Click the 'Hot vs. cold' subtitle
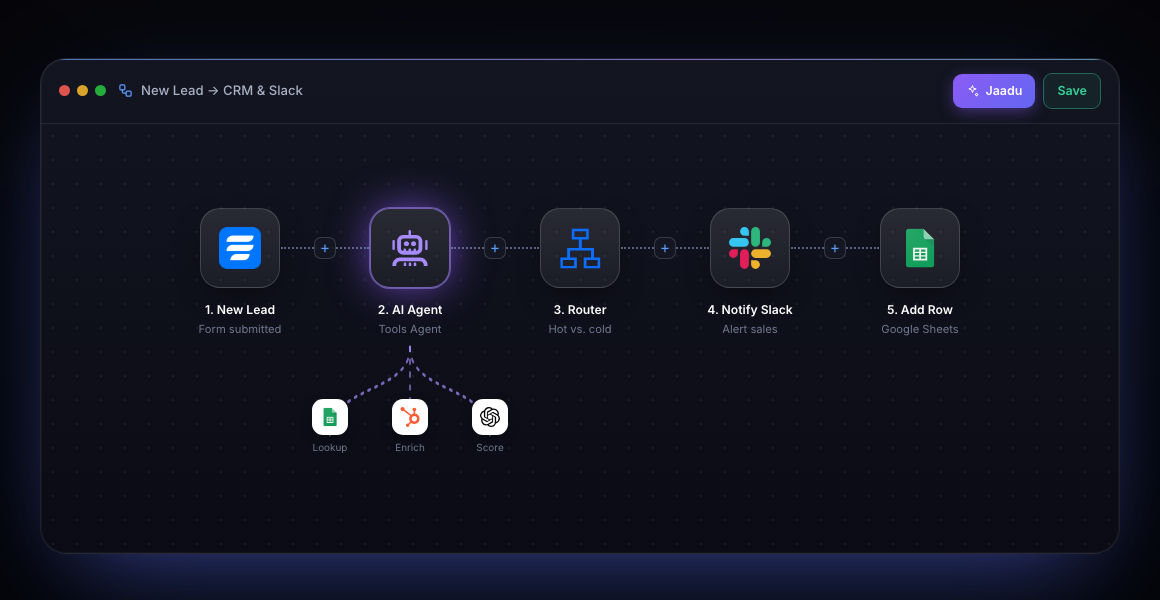 tap(580, 329)
